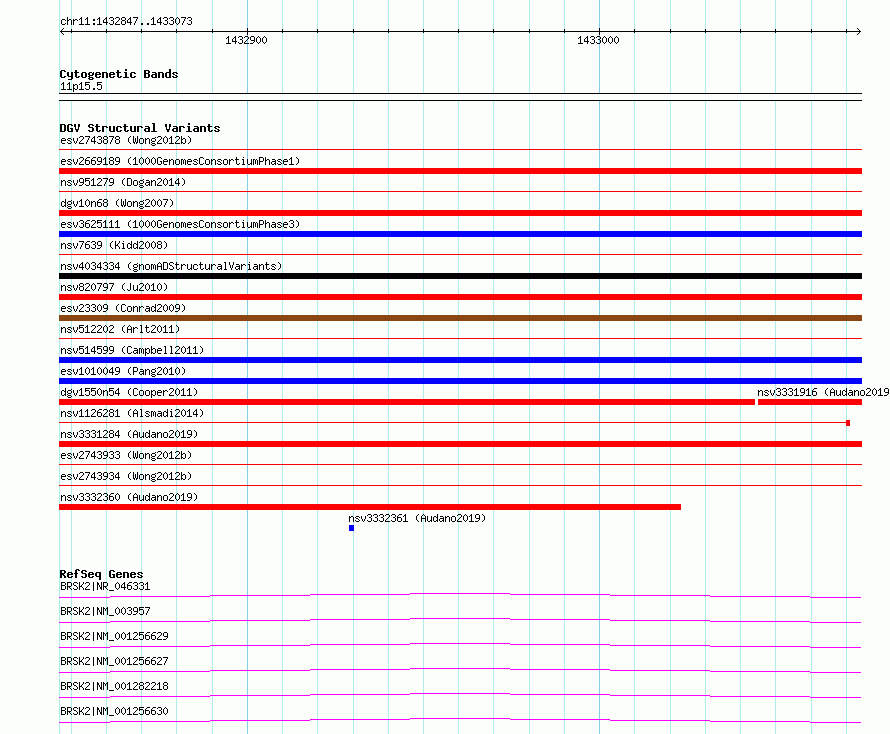
Task: Open variant nsv3332361 (Audano2019)
Action: click(x=417, y=518)
